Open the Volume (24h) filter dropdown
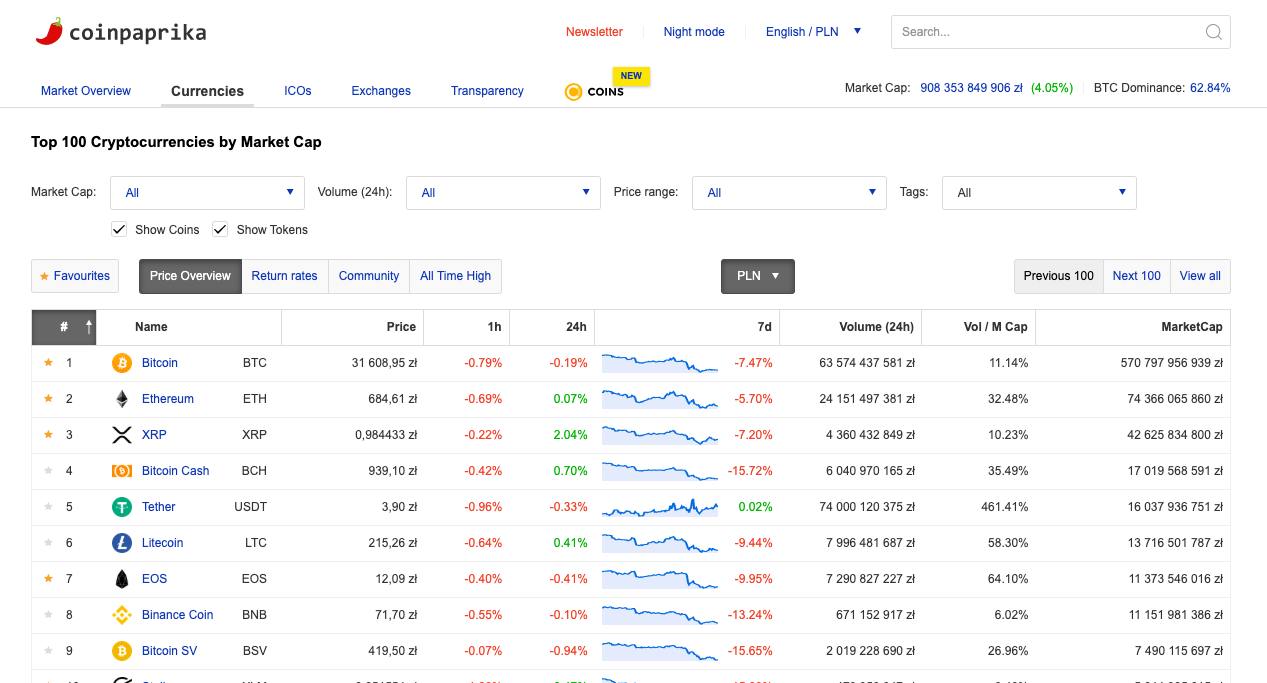Image resolution: width=1267 pixels, height=683 pixels. [x=503, y=193]
